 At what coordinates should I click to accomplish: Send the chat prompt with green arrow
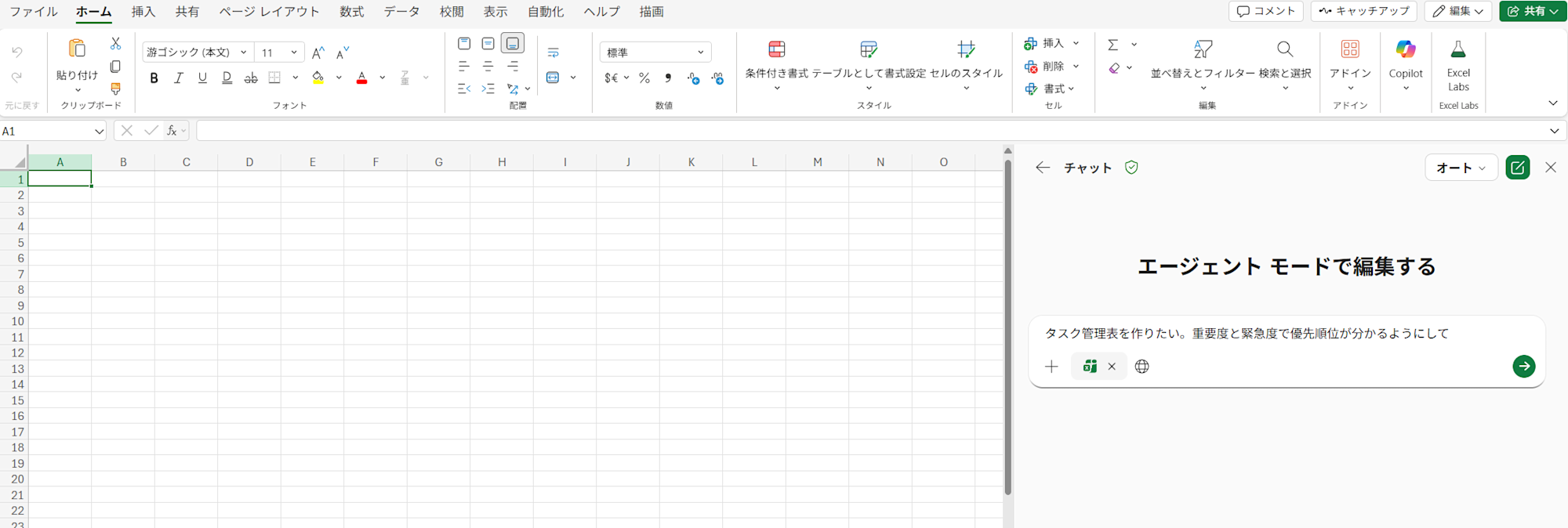pos(1524,366)
